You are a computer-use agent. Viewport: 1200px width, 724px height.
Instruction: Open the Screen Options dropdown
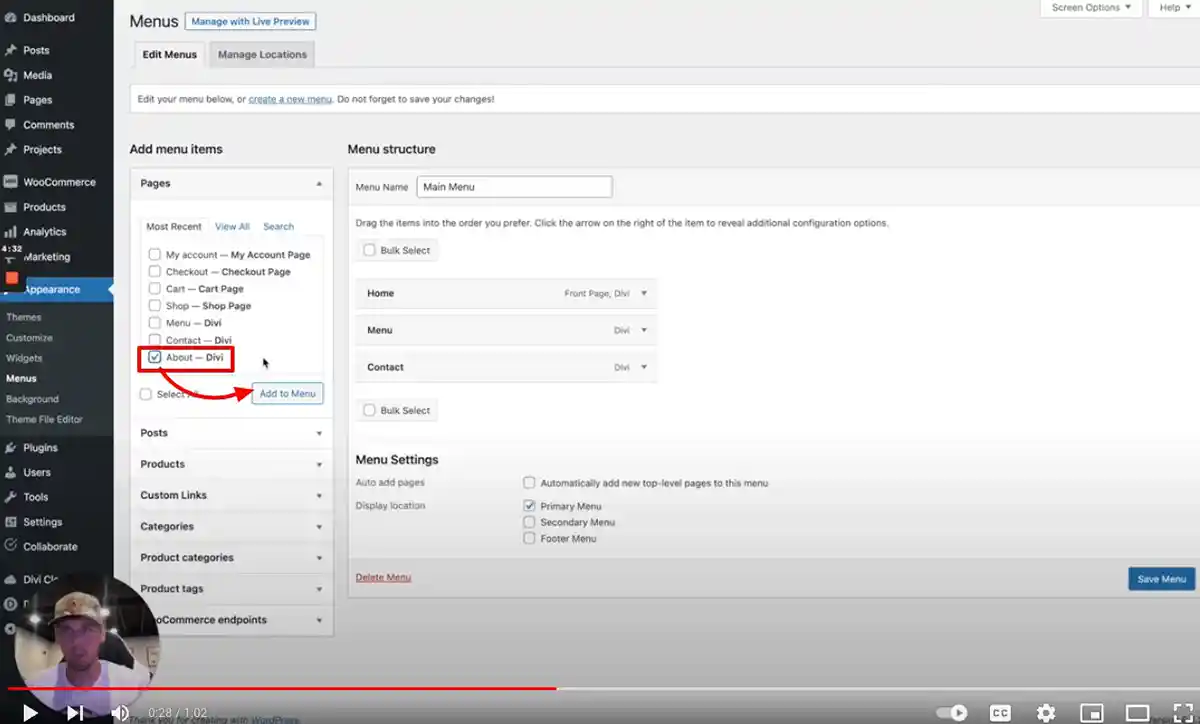click(x=1091, y=8)
